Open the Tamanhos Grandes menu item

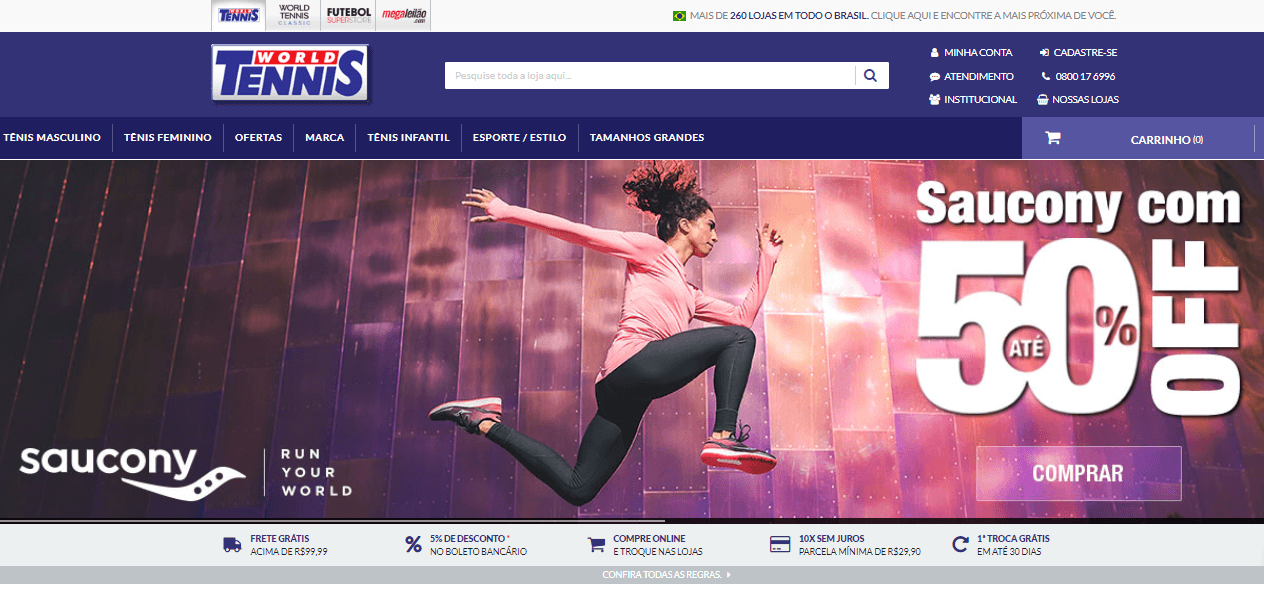coord(647,138)
